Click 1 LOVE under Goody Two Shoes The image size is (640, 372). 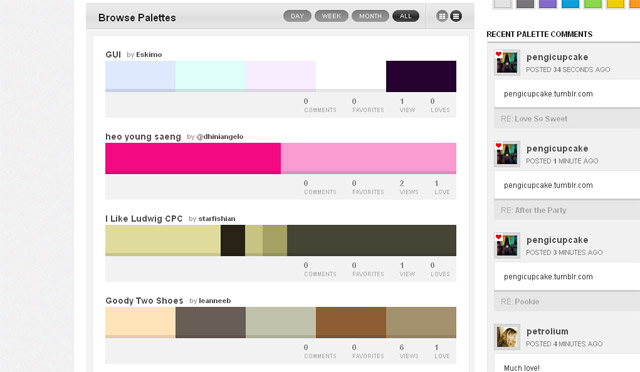click(442, 351)
